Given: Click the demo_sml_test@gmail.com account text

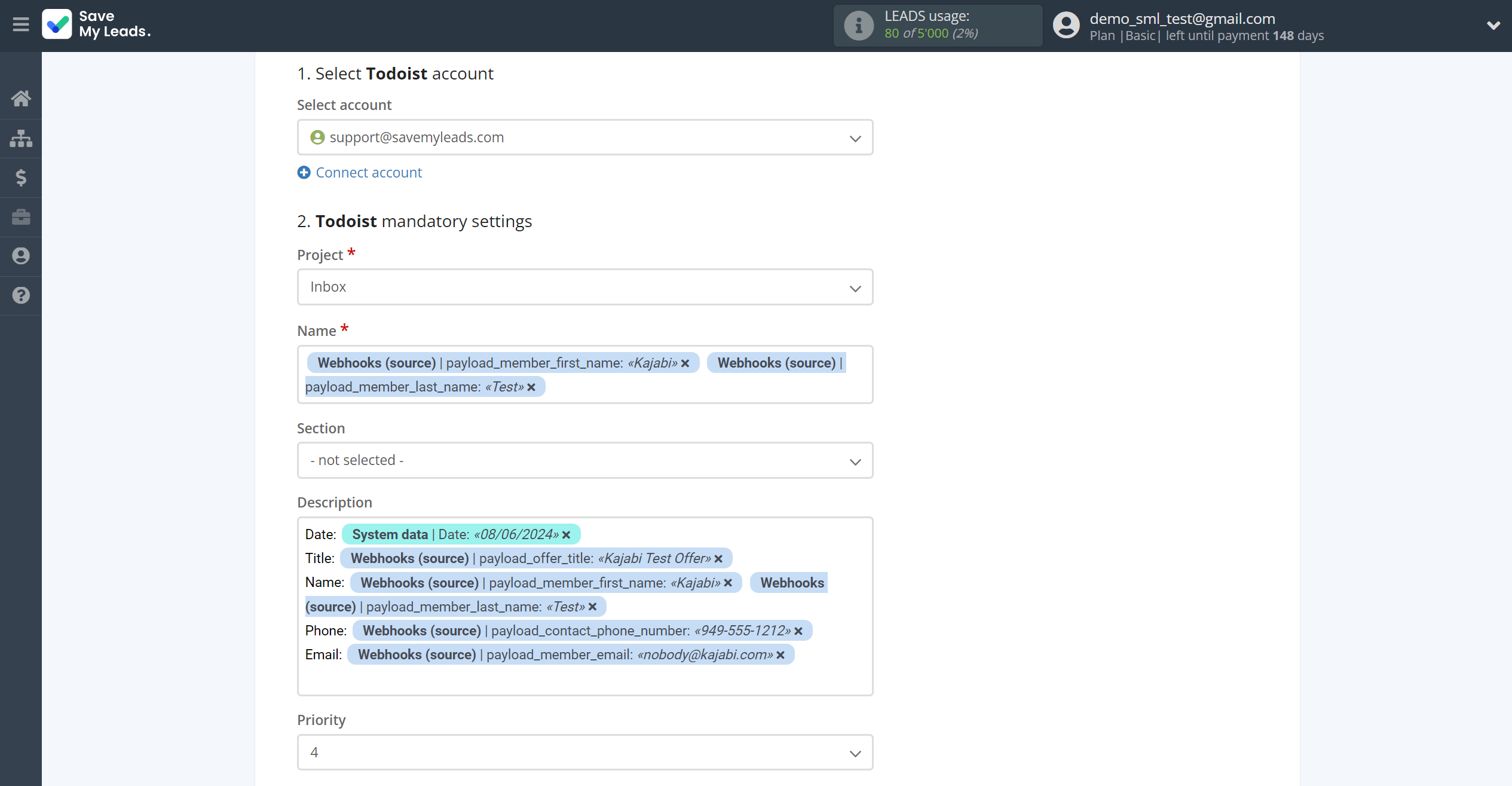Looking at the screenshot, I should point(1182,19).
